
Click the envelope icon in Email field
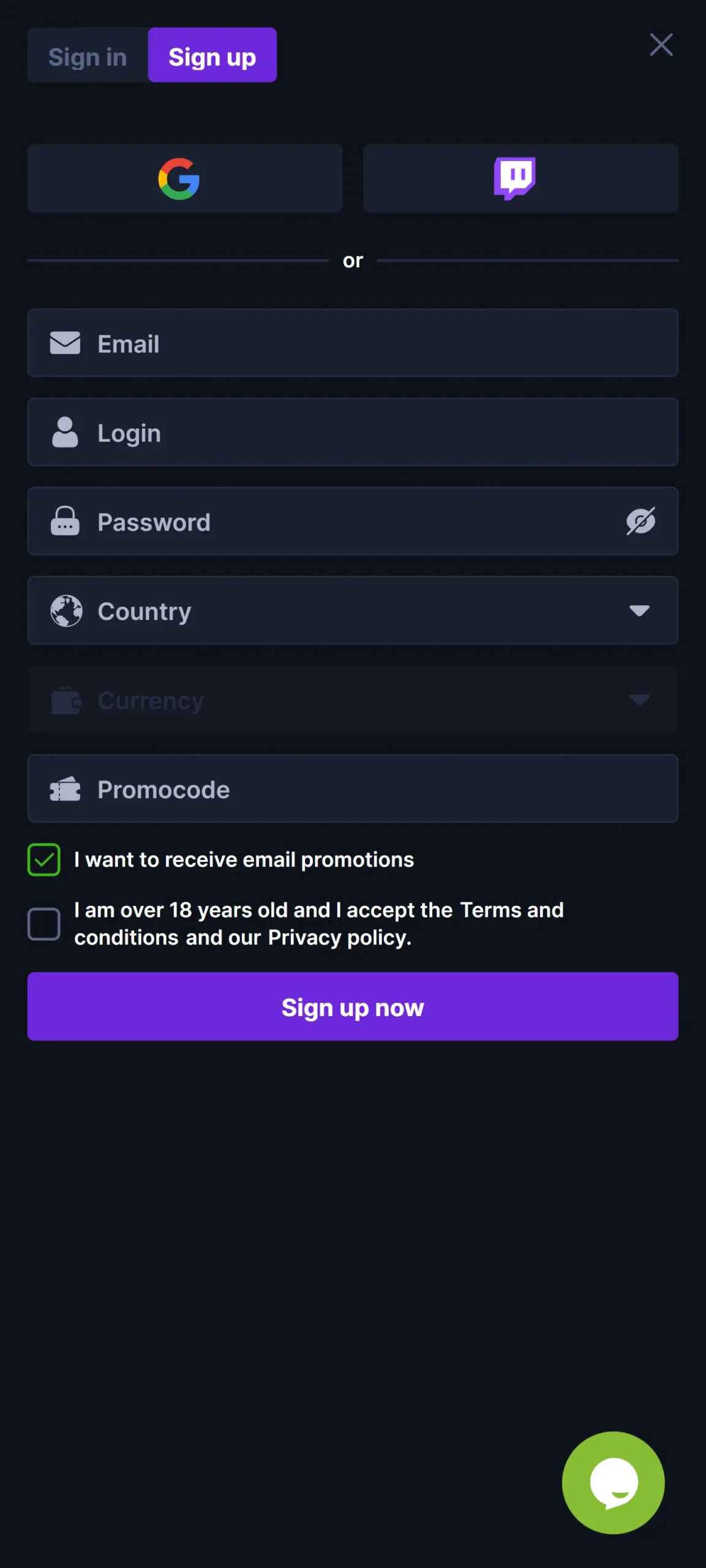(x=65, y=343)
